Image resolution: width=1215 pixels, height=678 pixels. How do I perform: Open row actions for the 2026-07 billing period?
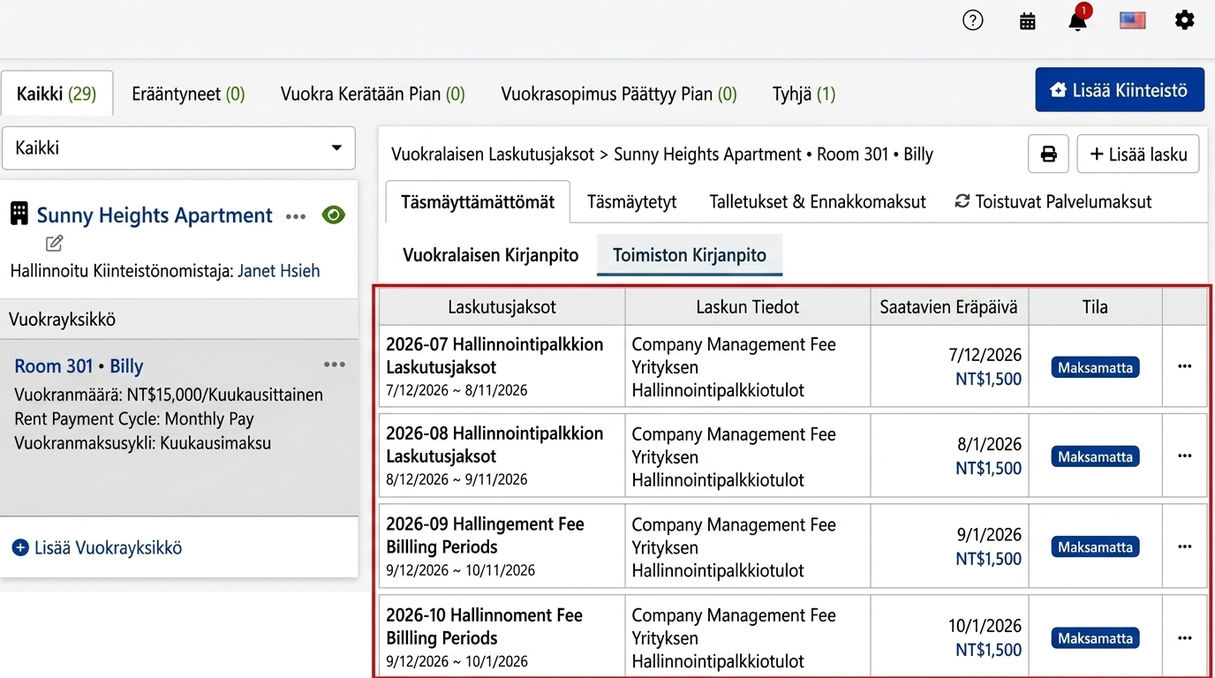click(x=1185, y=366)
